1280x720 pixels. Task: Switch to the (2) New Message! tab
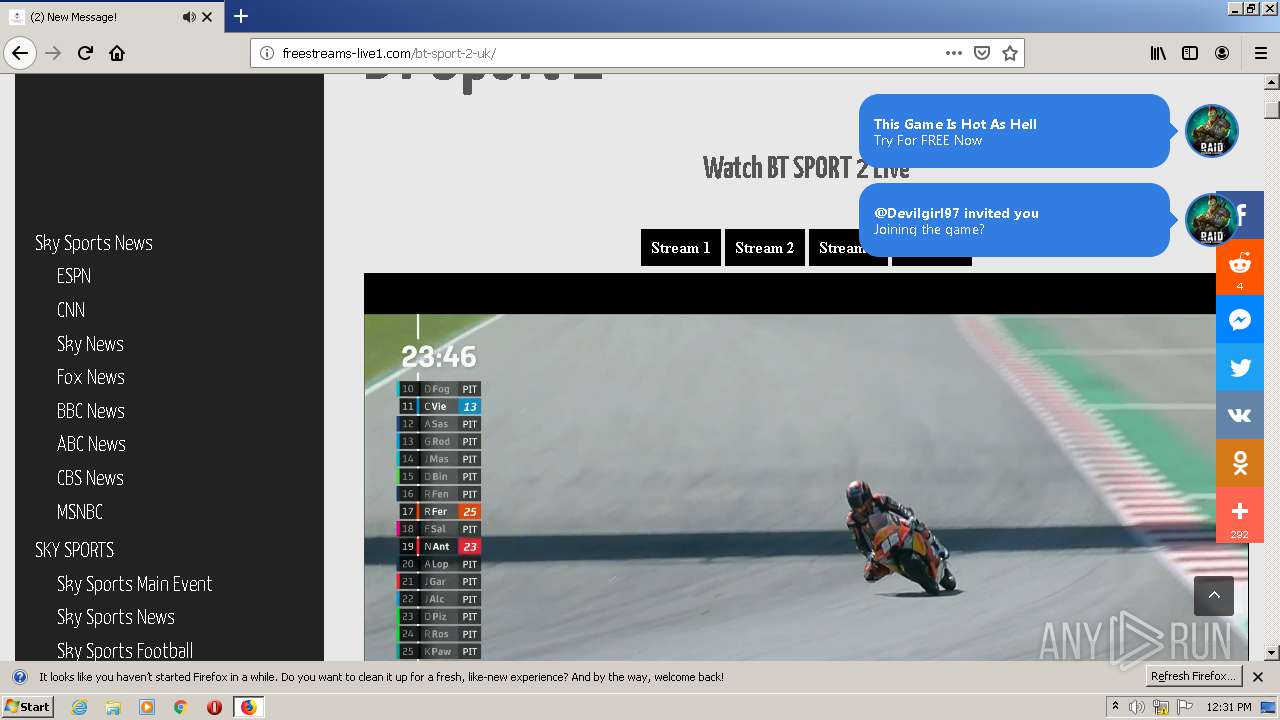[112, 17]
